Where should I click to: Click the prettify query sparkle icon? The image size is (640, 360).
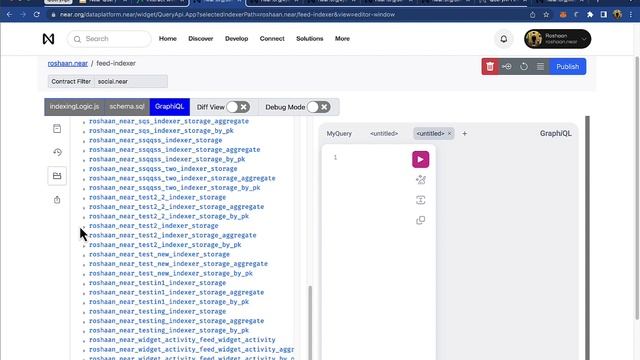pyautogui.click(x=420, y=180)
